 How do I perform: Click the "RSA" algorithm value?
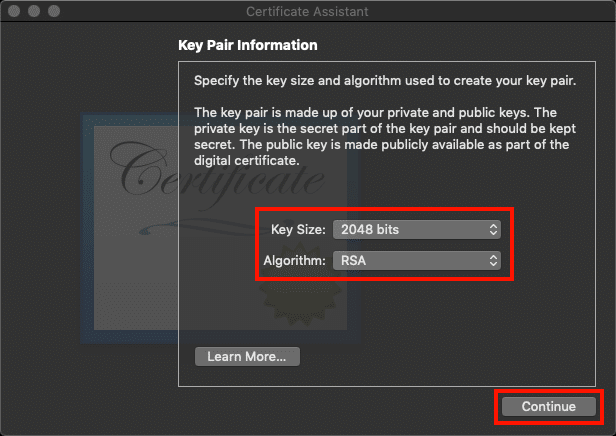pos(353,260)
